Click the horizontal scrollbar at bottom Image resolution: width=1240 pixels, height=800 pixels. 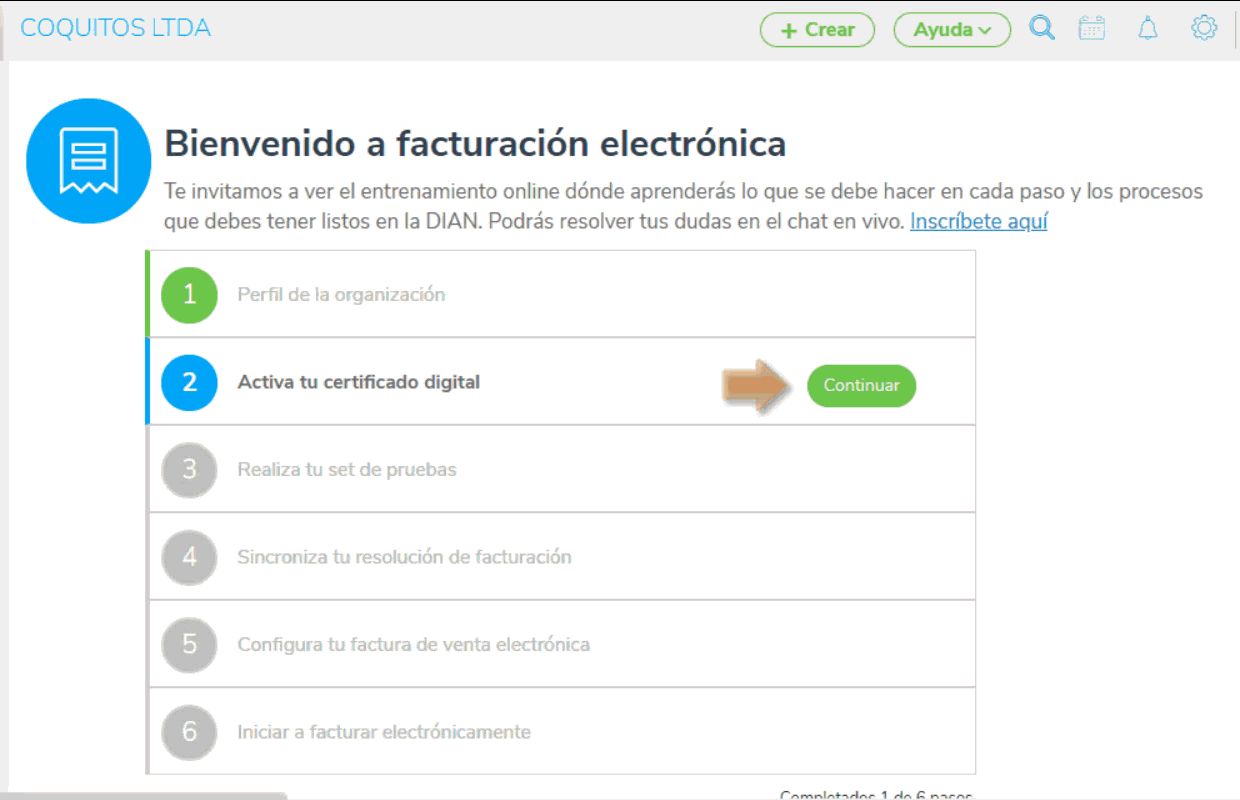[x=143, y=796]
